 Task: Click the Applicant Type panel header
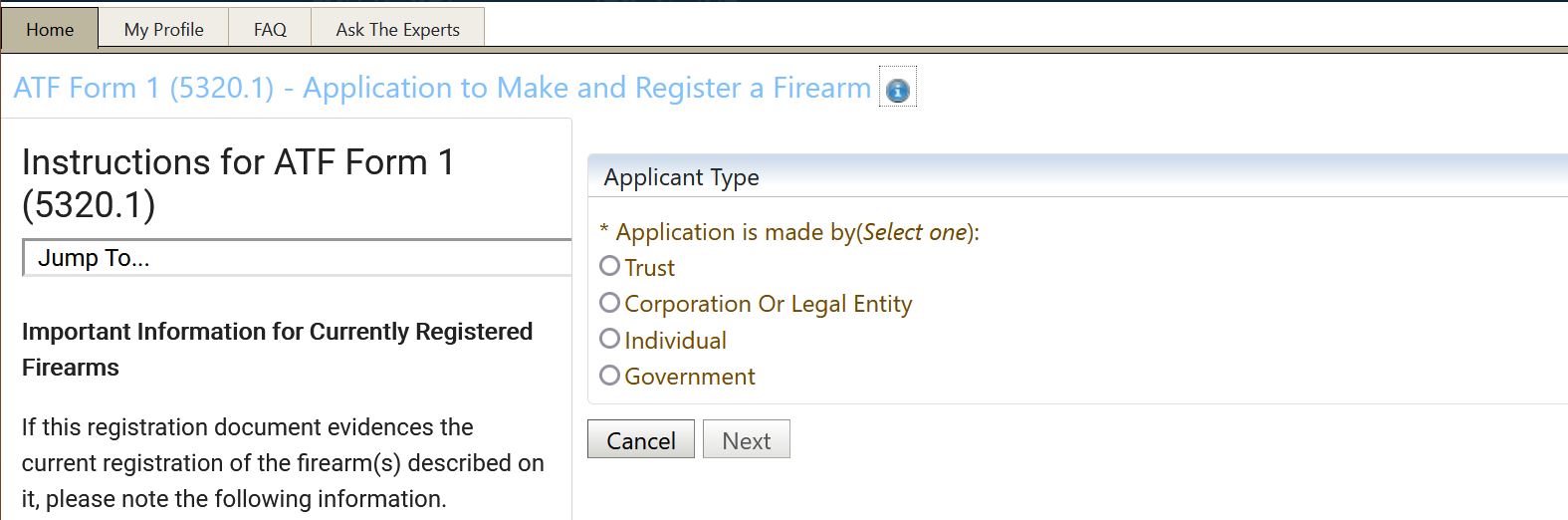click(x=1077, y=176)
